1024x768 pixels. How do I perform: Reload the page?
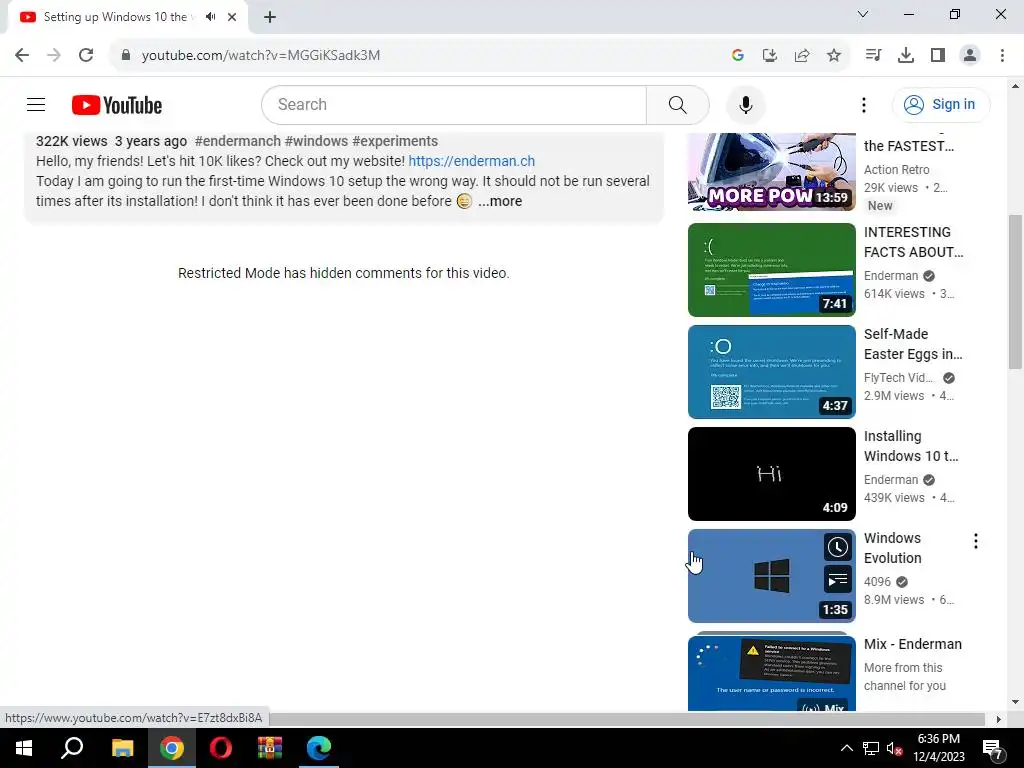[86, 55]
